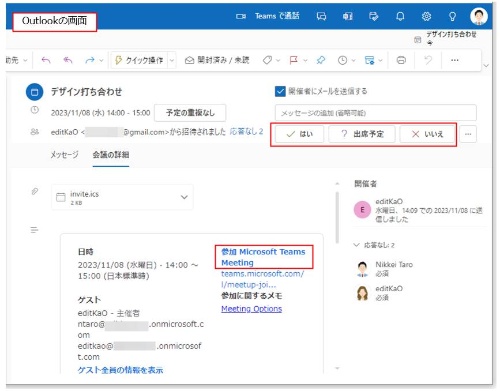Viewport: 500px width, 391px height.
Task: Open the toolbar more options ellipsis
Action: [x=455, y=60]
